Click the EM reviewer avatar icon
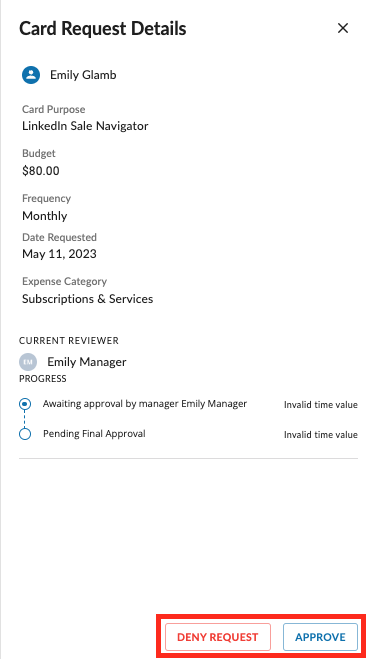 [28, 362]
